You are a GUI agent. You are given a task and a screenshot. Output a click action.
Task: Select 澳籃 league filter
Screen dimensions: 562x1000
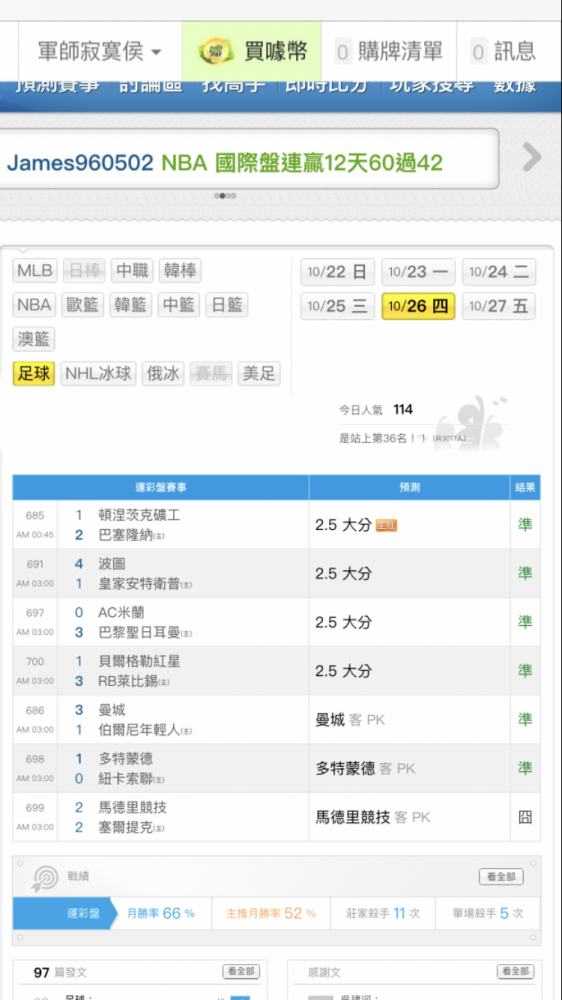(x=34, y=339)
